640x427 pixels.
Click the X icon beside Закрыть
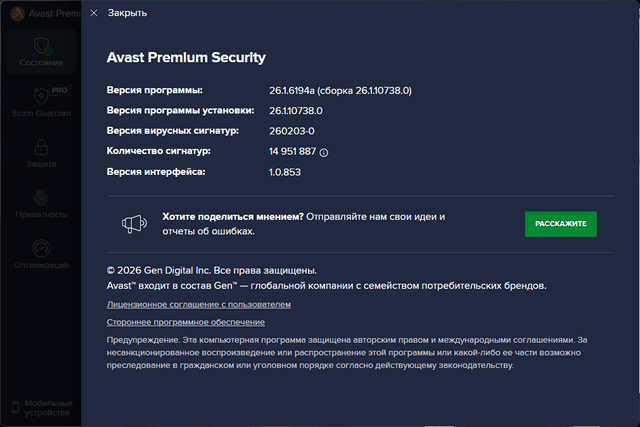pyautogui.click(x=94, y=13)
